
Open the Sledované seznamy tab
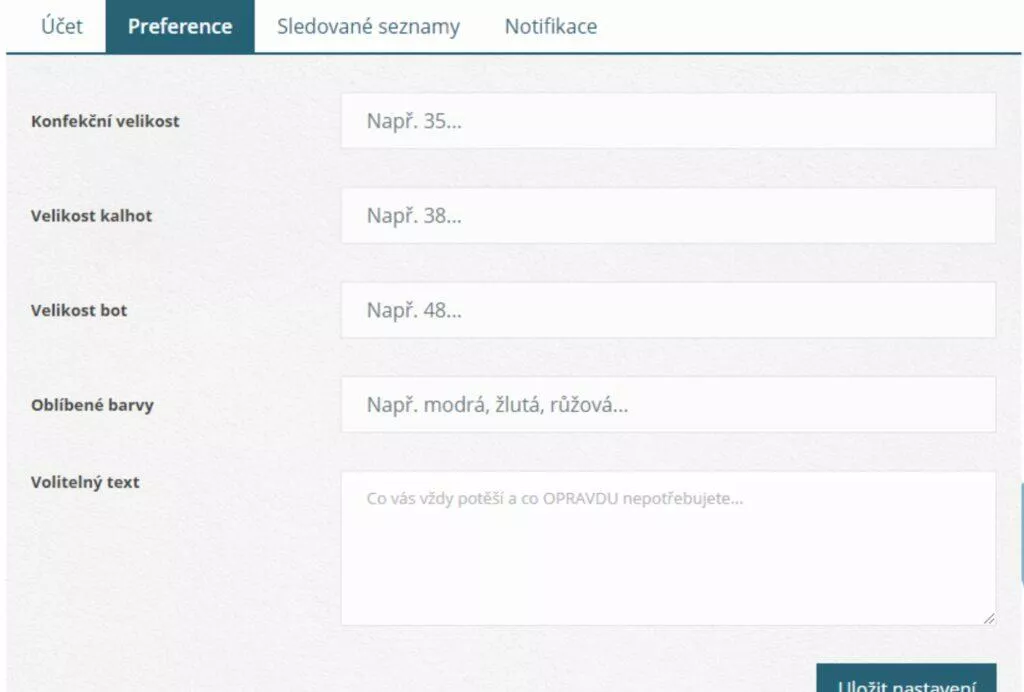point(368,26)
